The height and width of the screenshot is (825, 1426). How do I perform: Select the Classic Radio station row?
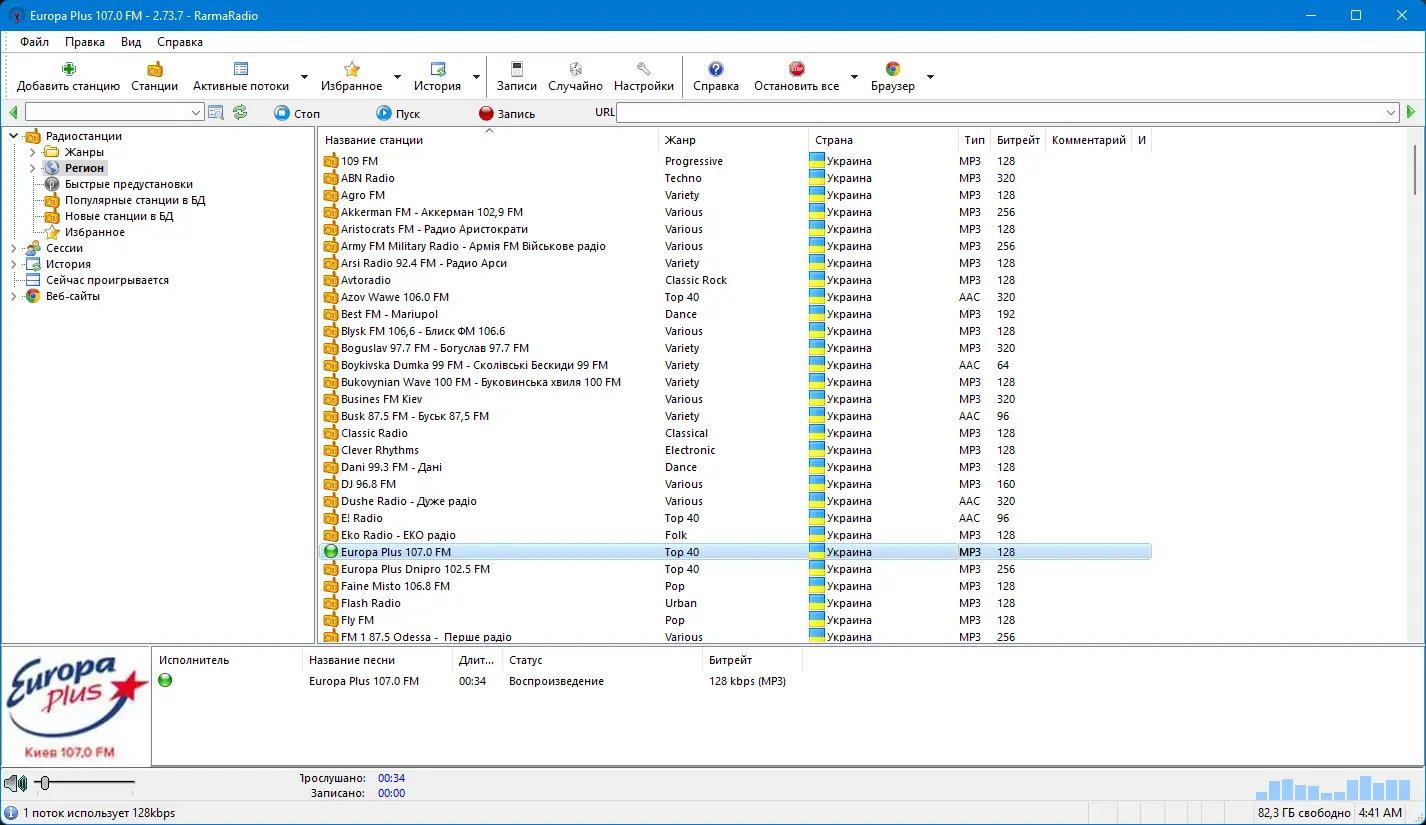click(374, 433)
